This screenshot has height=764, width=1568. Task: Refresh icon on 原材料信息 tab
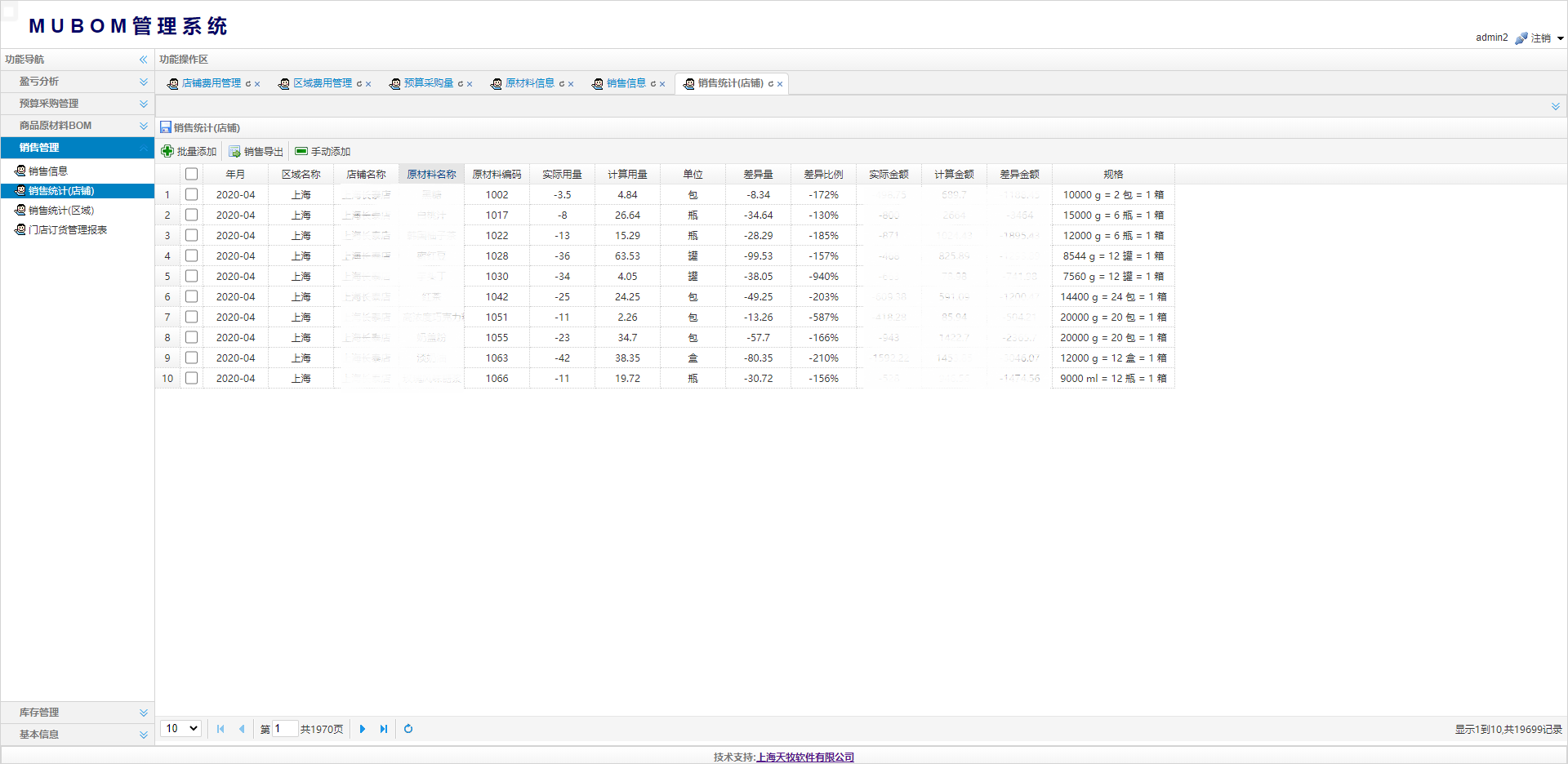click(x=562, y=84)
